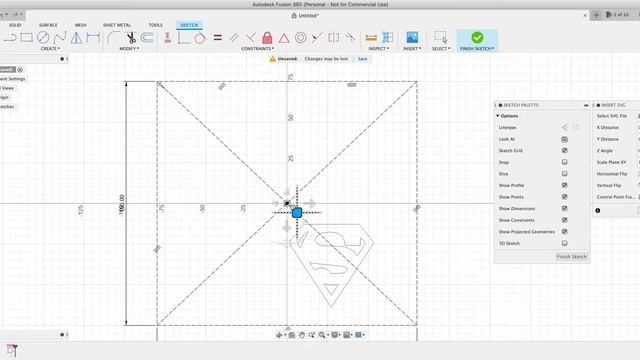
Task: Select the Rectangle sketch tool
Action: coord(27,38)
